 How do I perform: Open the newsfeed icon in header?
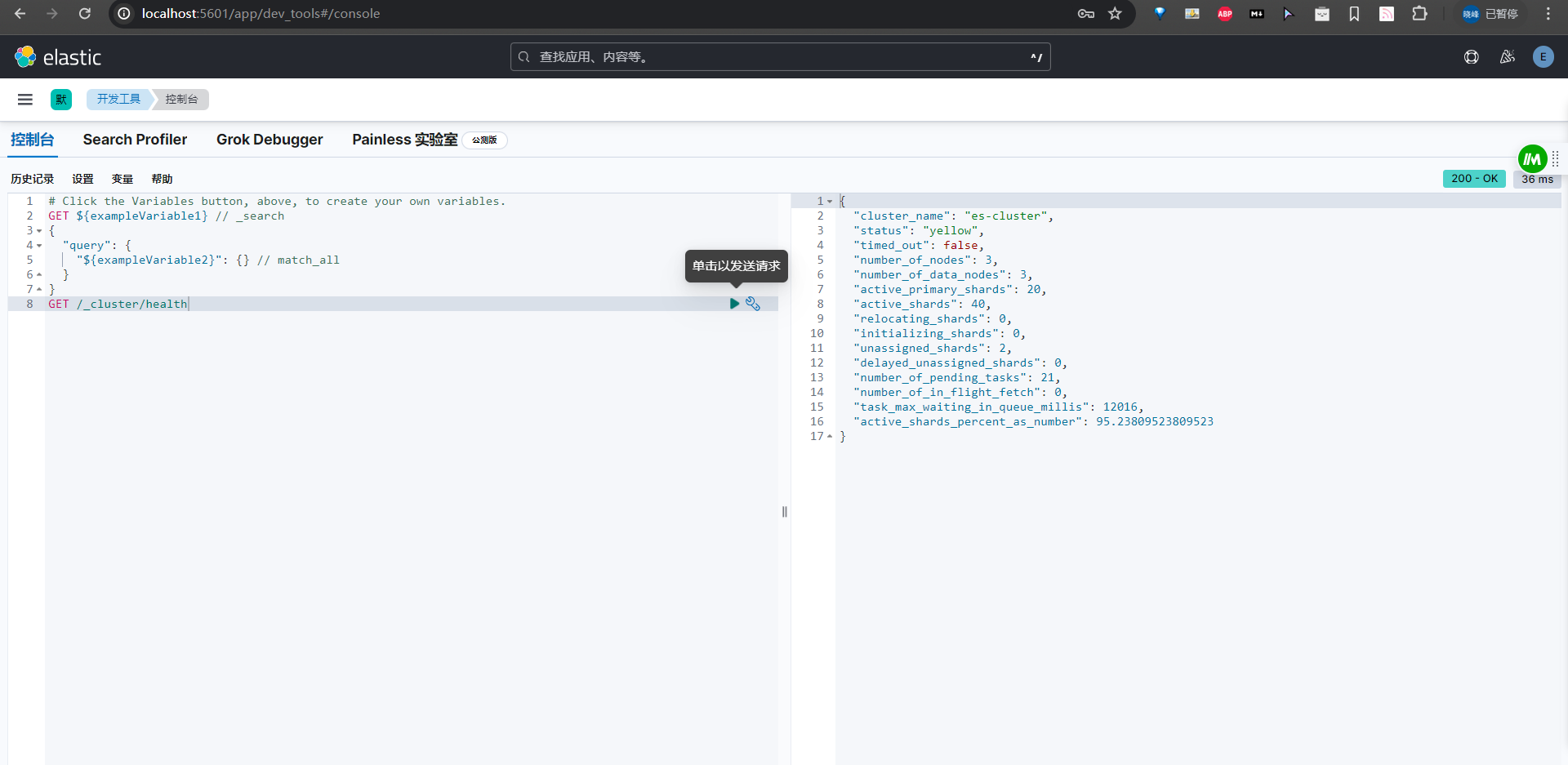(x=1508, y=57)
